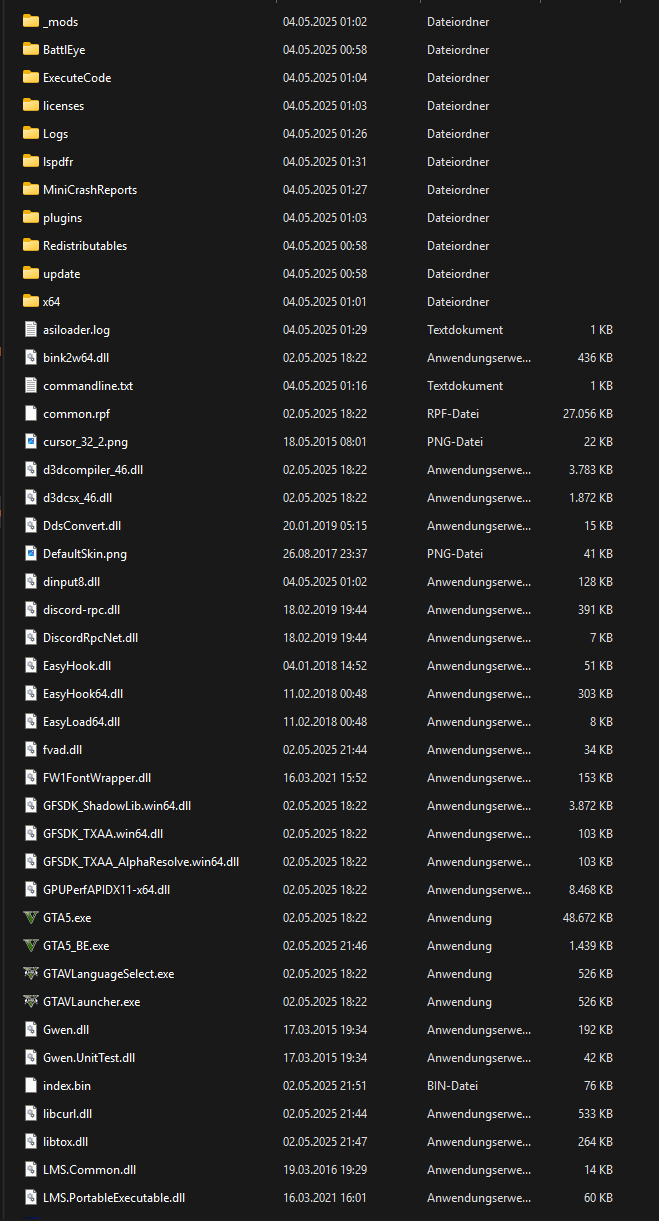659x1221 pixels.
Task: Click file name EasyHook.dll
Action: [x=77, y=665]
